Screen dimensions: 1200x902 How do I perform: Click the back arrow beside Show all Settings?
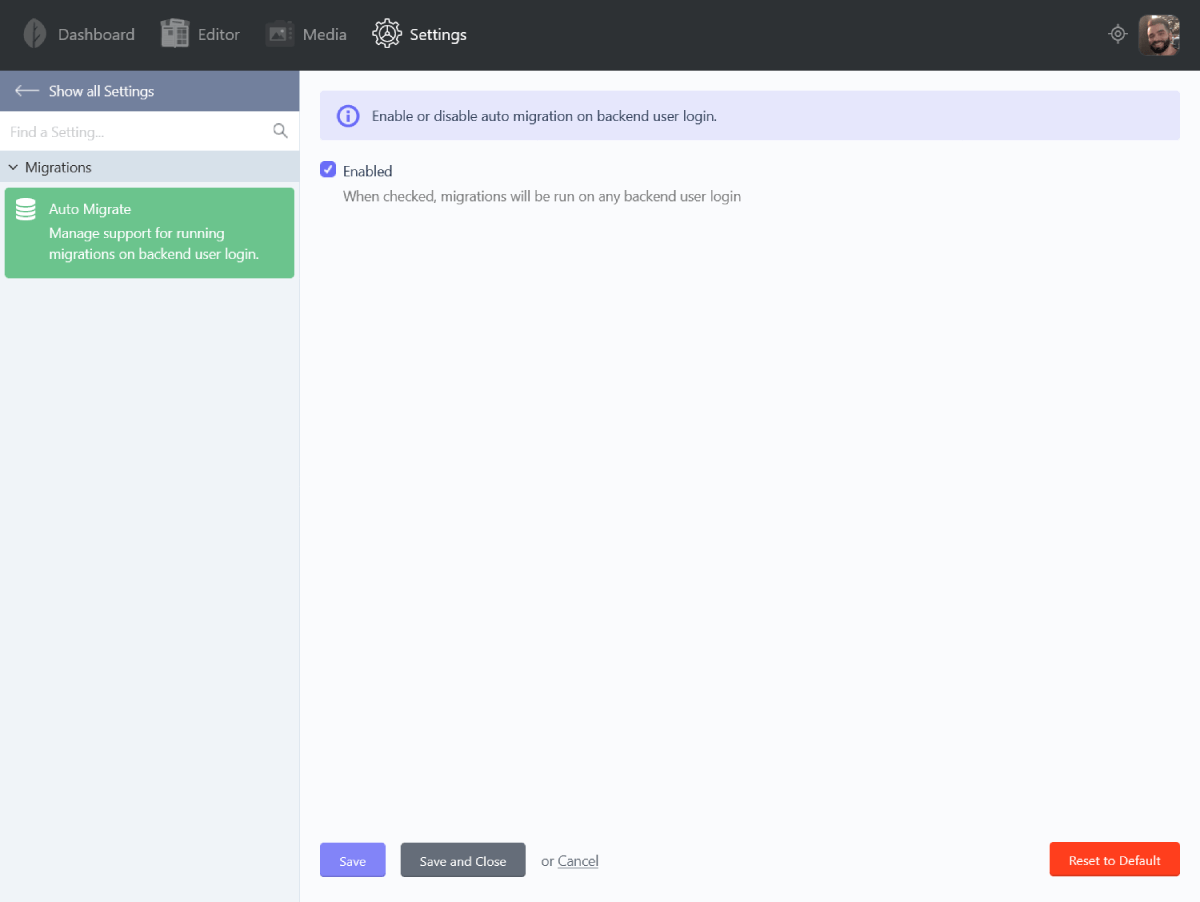[27, 91]
